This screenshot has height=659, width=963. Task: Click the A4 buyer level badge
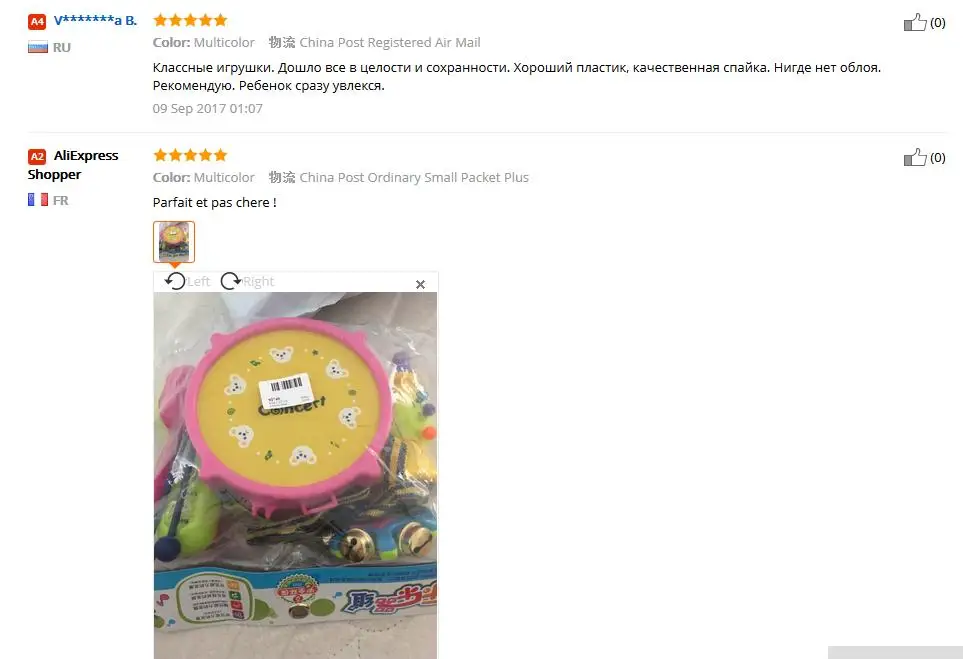[37, 21]
